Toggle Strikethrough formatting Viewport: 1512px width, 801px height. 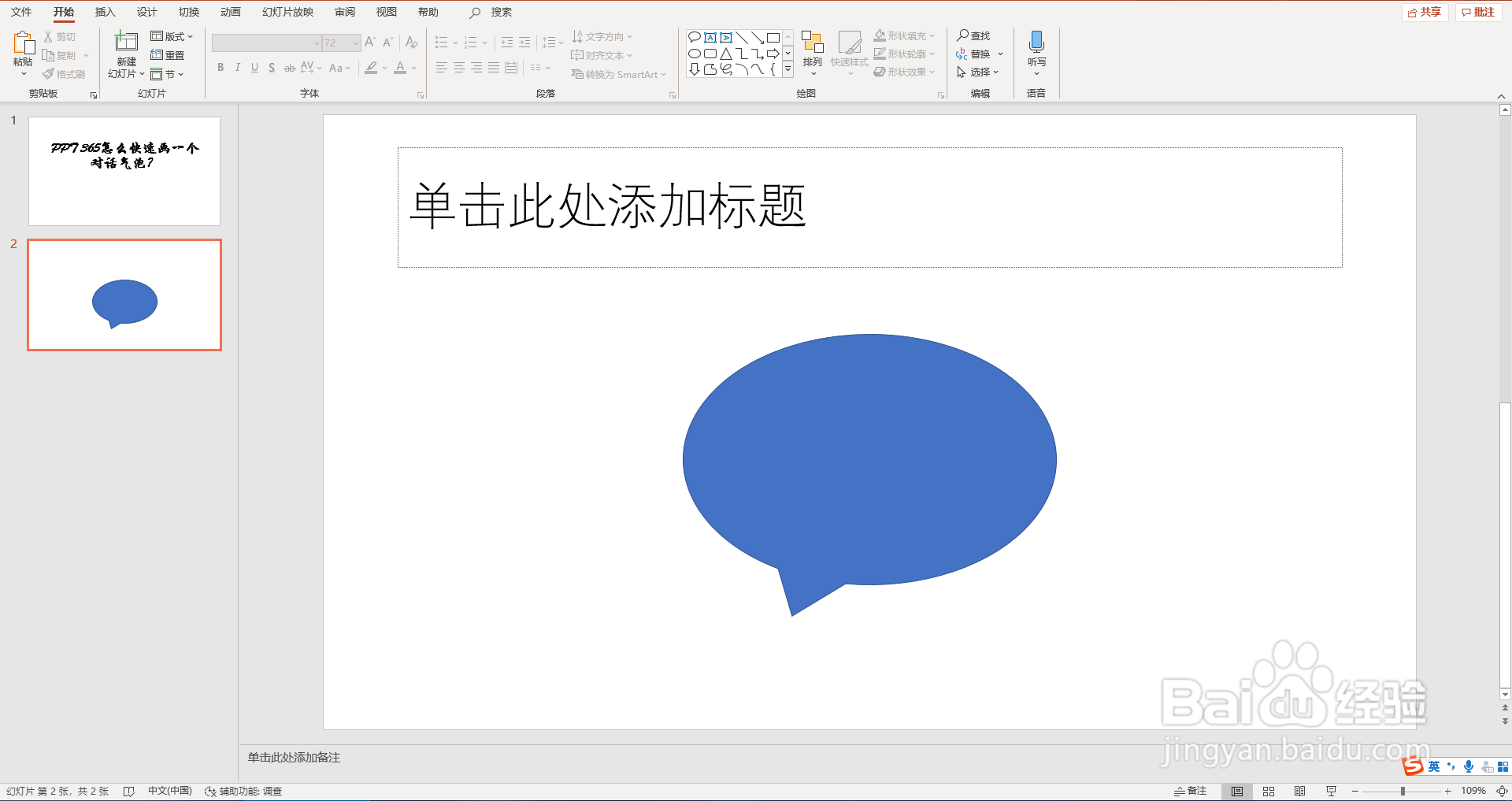(x=289, y=68)
